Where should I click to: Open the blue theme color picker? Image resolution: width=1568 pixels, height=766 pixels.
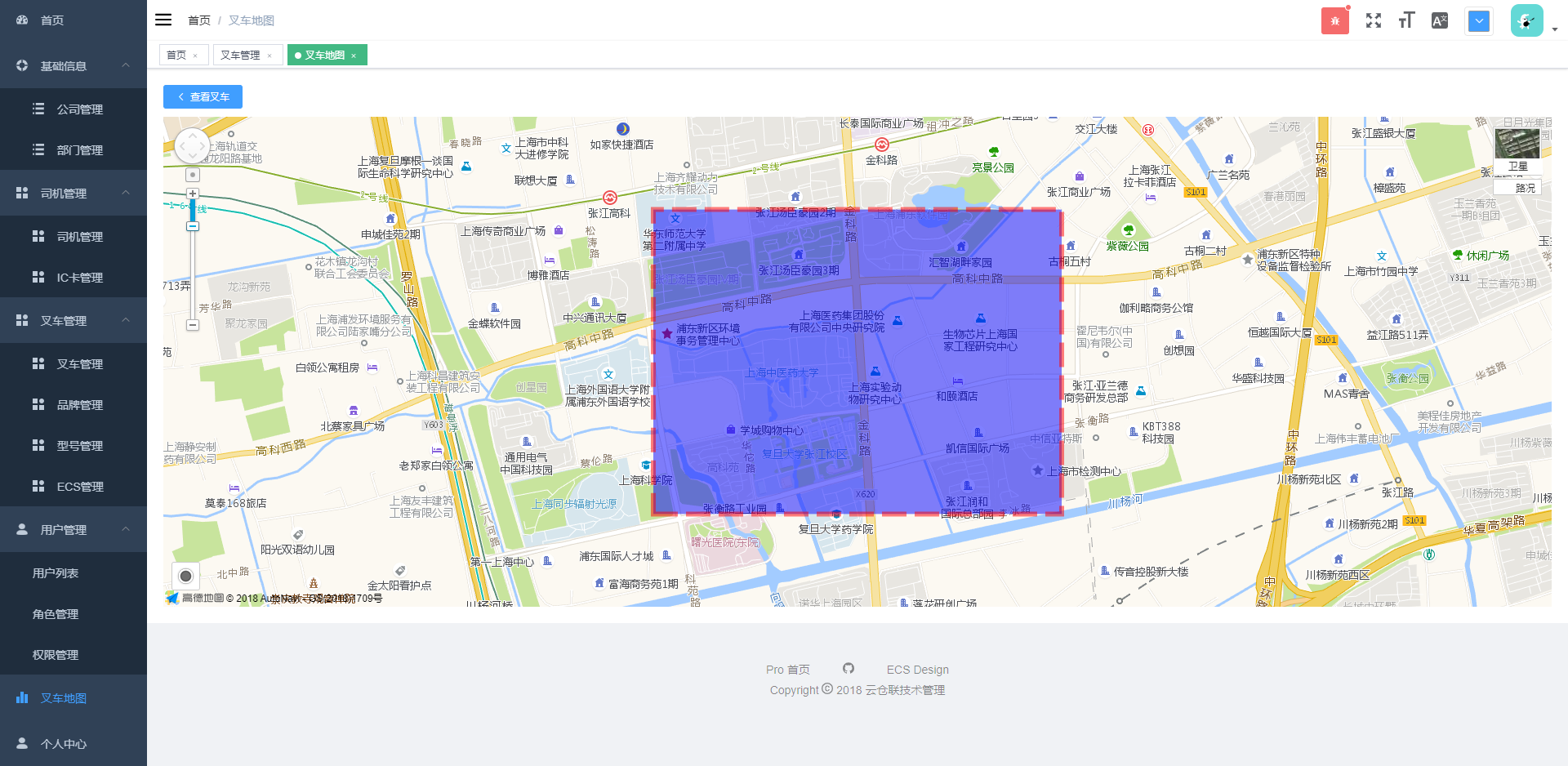click(1479, 21)
